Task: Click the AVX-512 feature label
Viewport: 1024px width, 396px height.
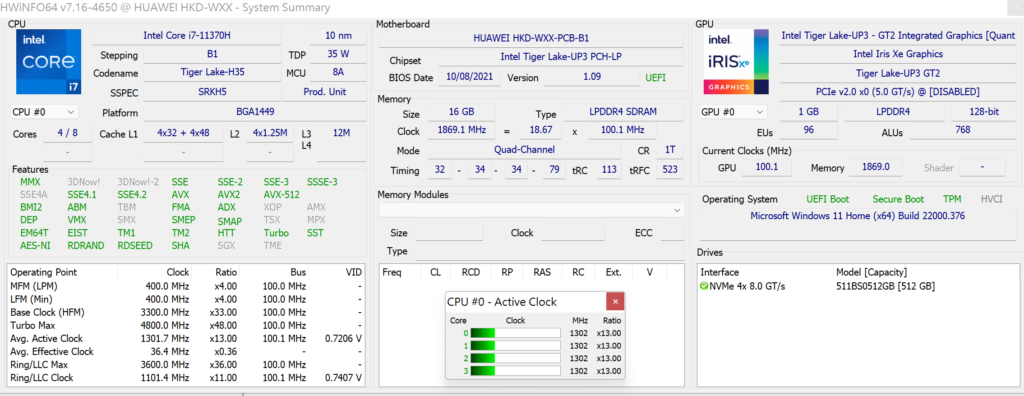Action: [282, 195]
